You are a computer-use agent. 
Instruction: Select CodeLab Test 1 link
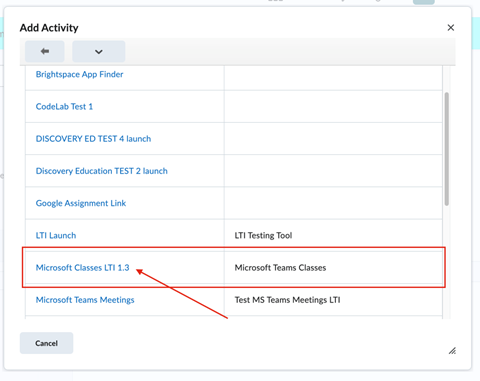[64, 107]
